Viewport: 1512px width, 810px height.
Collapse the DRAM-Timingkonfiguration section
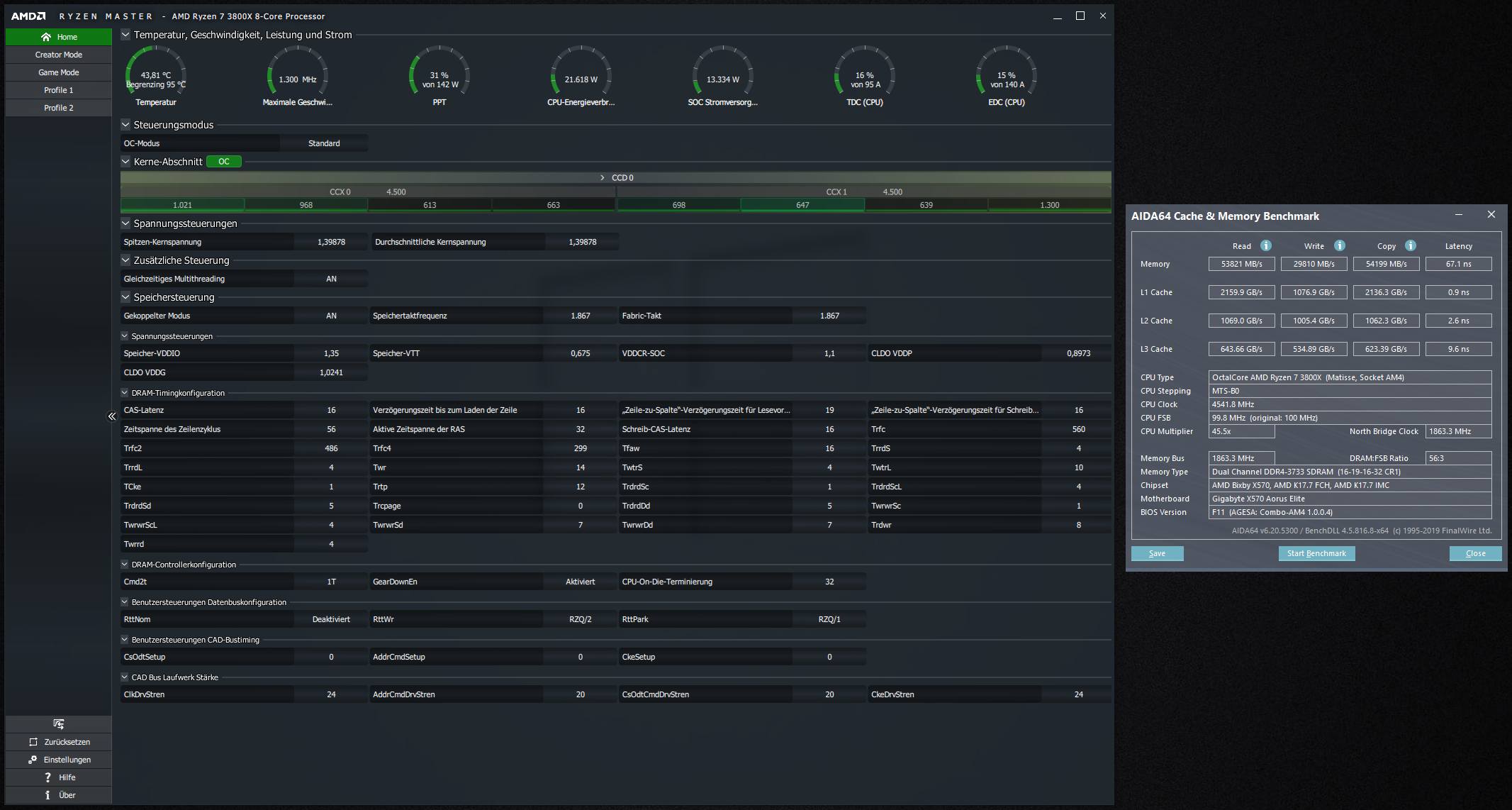click(x=125, y=392)
